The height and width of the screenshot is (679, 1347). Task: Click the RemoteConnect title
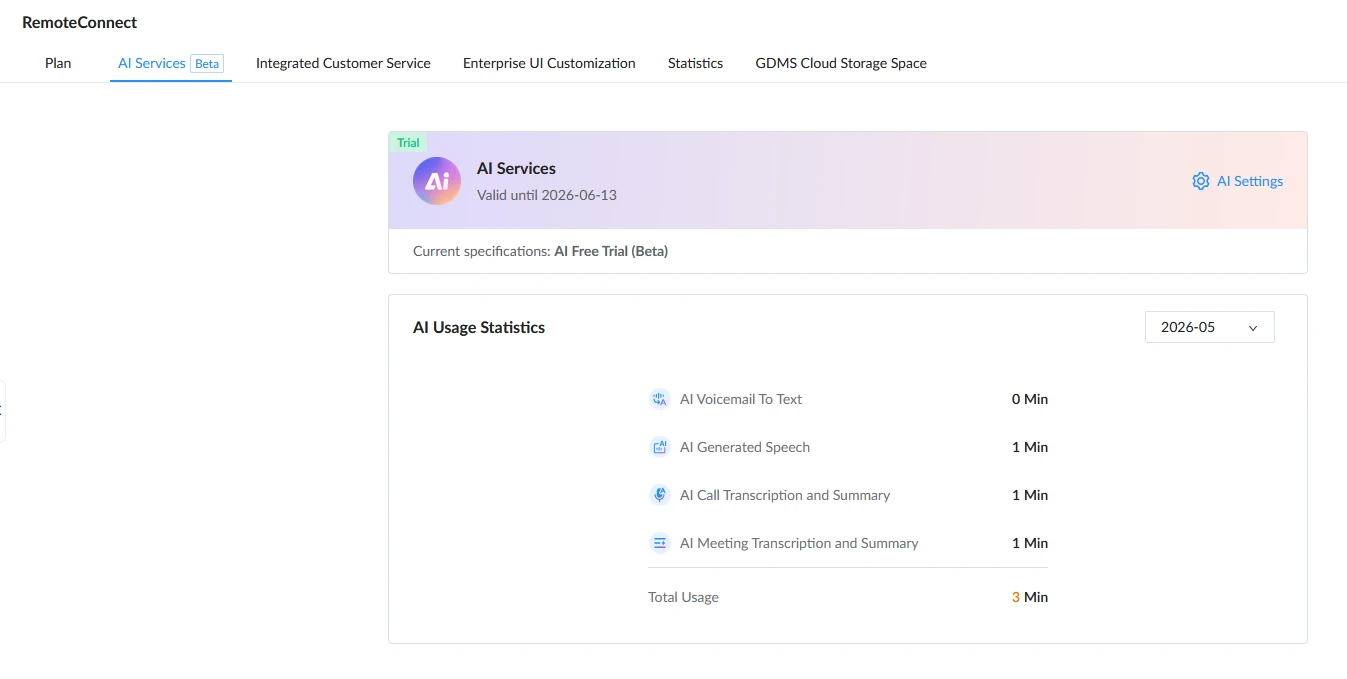(80, 22)
